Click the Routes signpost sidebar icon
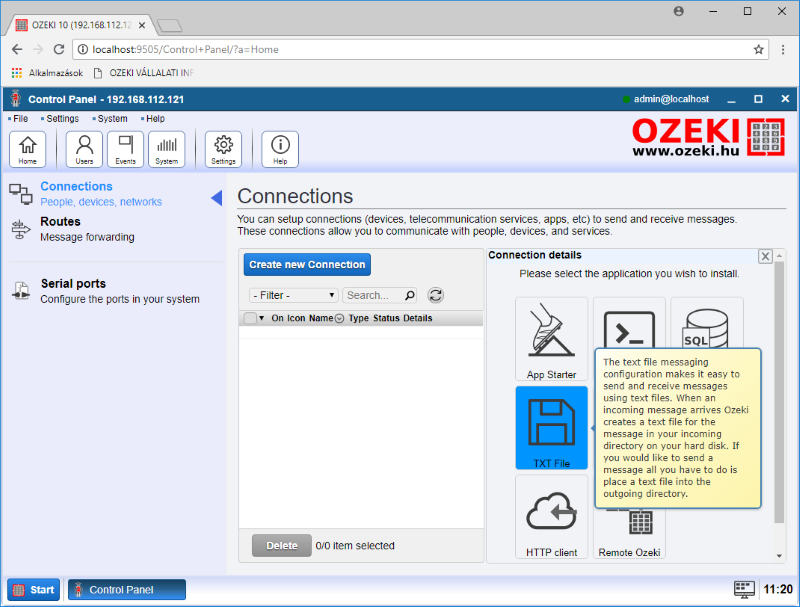The height and width of the screenshot is (607, 800). tap(21, 230)
